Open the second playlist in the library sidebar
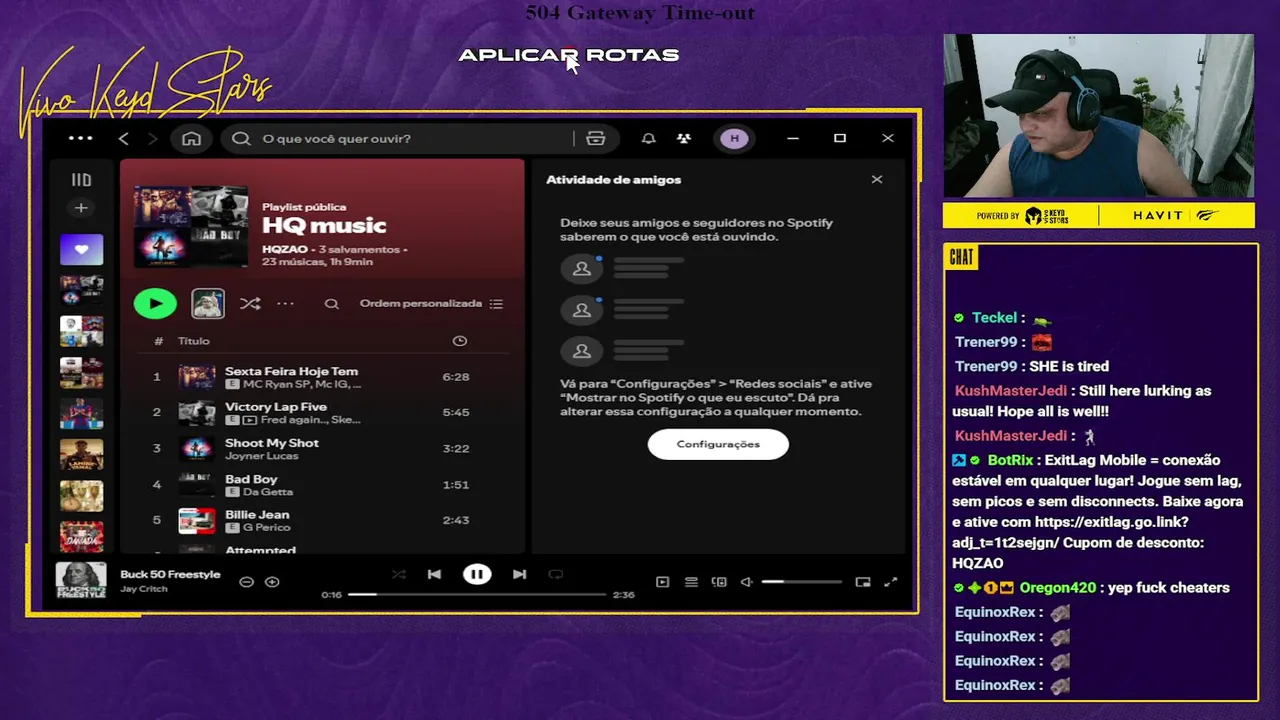The height and width of the screenshot is (720, 1280). [81, 331]
